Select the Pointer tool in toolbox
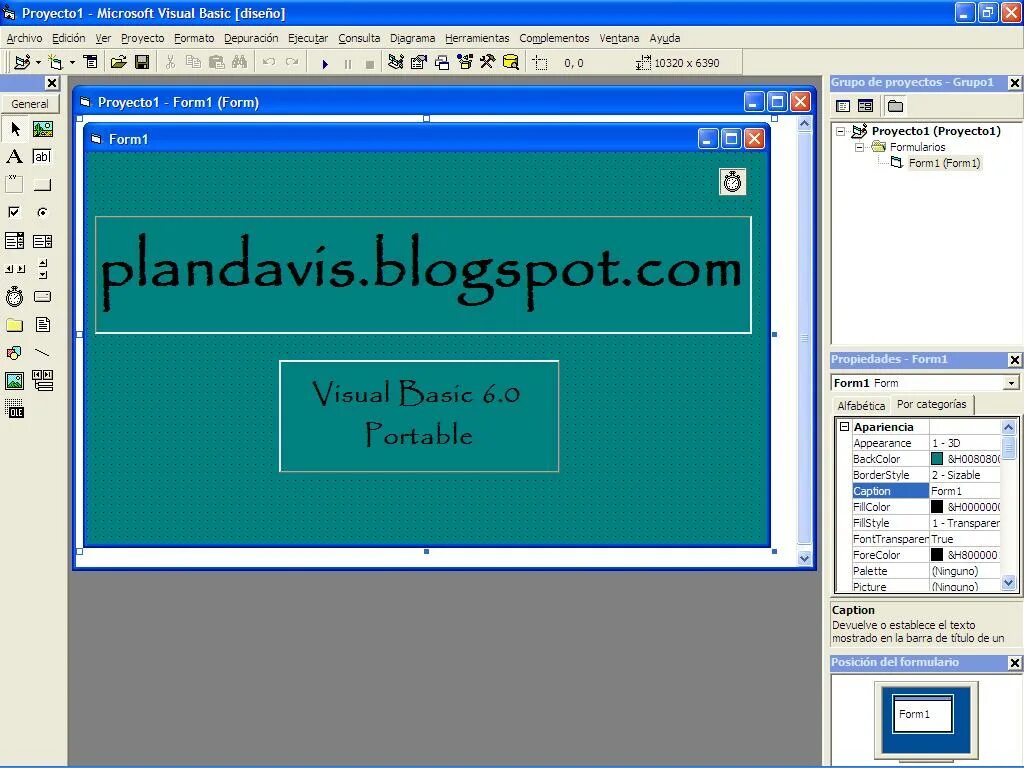The height and width of the screenshot is (768, 1024). click(x=15, y=129)
